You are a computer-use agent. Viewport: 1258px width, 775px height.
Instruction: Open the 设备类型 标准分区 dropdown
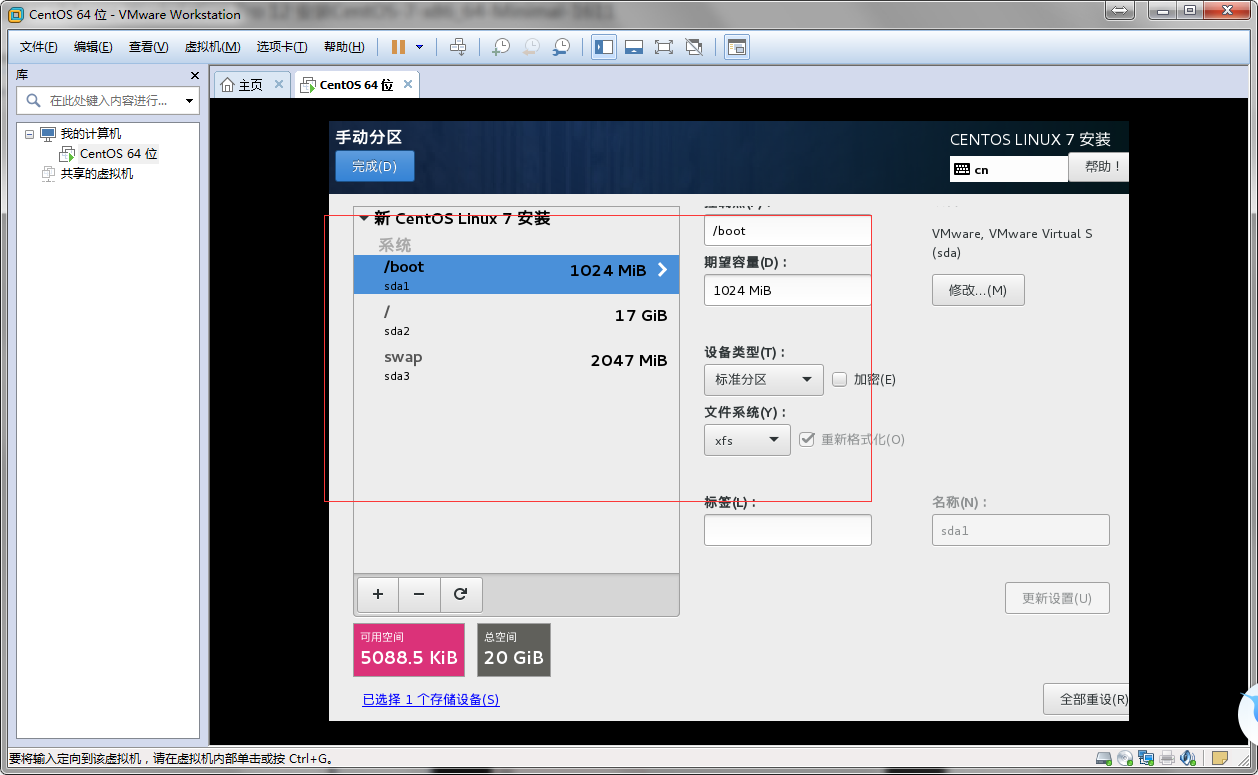tap(764, 380)
